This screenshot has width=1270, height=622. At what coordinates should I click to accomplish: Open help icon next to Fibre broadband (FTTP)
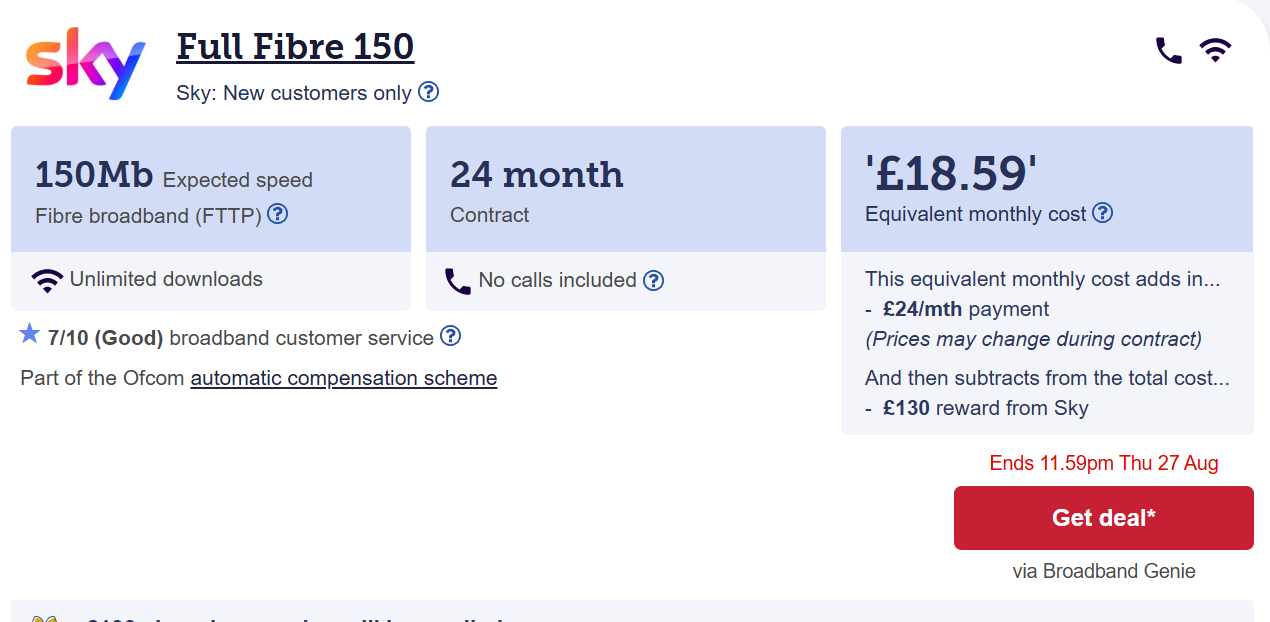tap(278, 214)
